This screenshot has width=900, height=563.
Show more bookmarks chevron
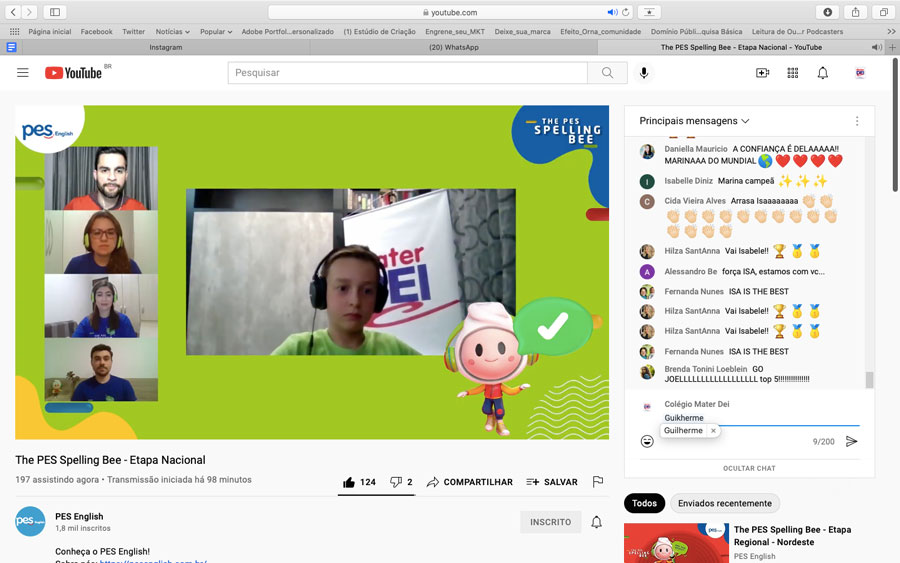coord(891,32)
